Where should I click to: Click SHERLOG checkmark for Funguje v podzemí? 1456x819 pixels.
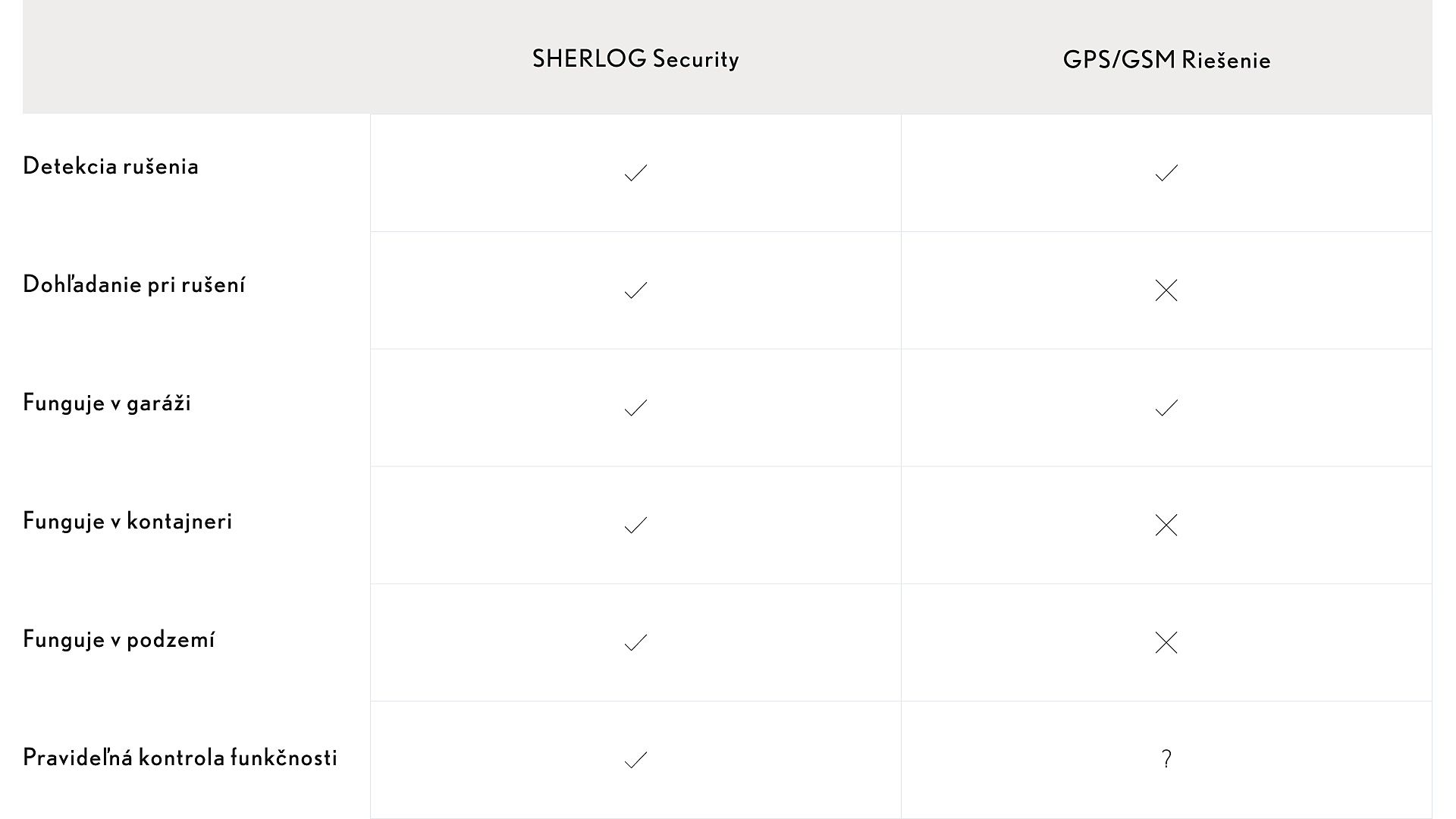pyautogui.click(x=635, y=642)
